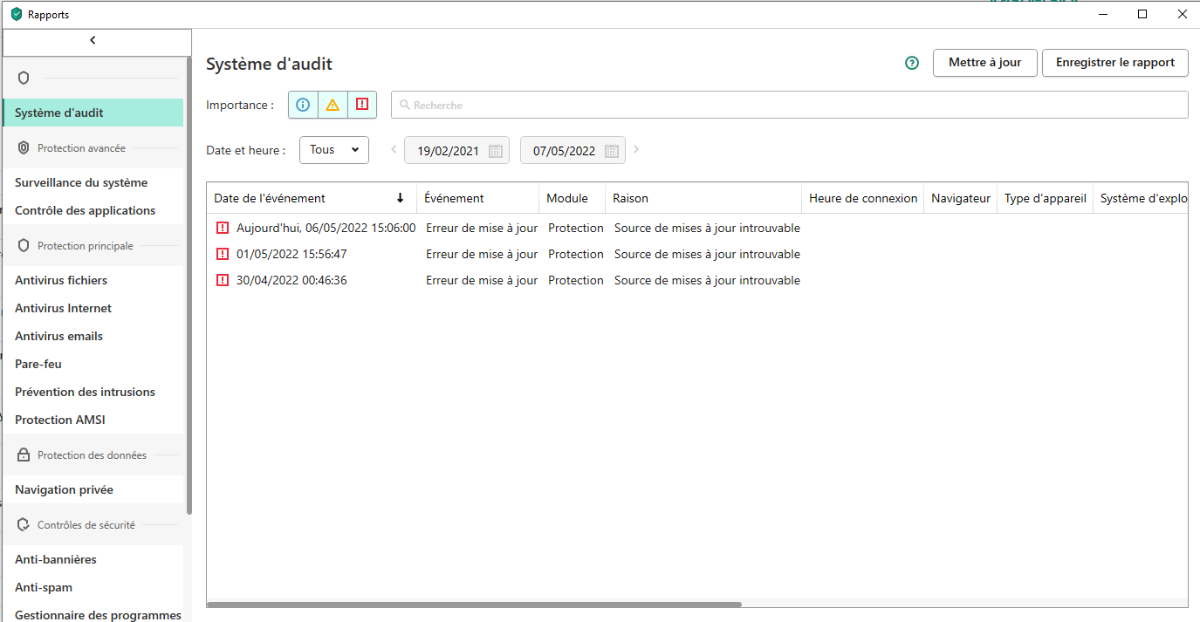Image resolution: width=1200 pixels, height=622 pixels.
Task: Click the Mettre à jour button
Action: click(x=985, y=63)
